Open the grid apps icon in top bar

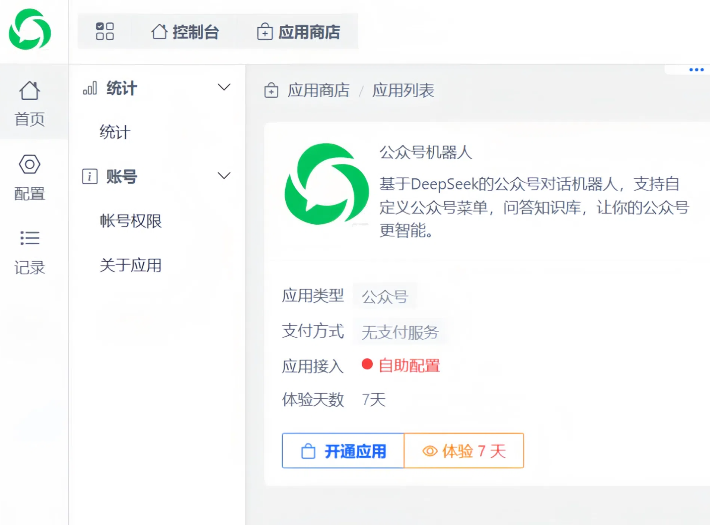105,32
